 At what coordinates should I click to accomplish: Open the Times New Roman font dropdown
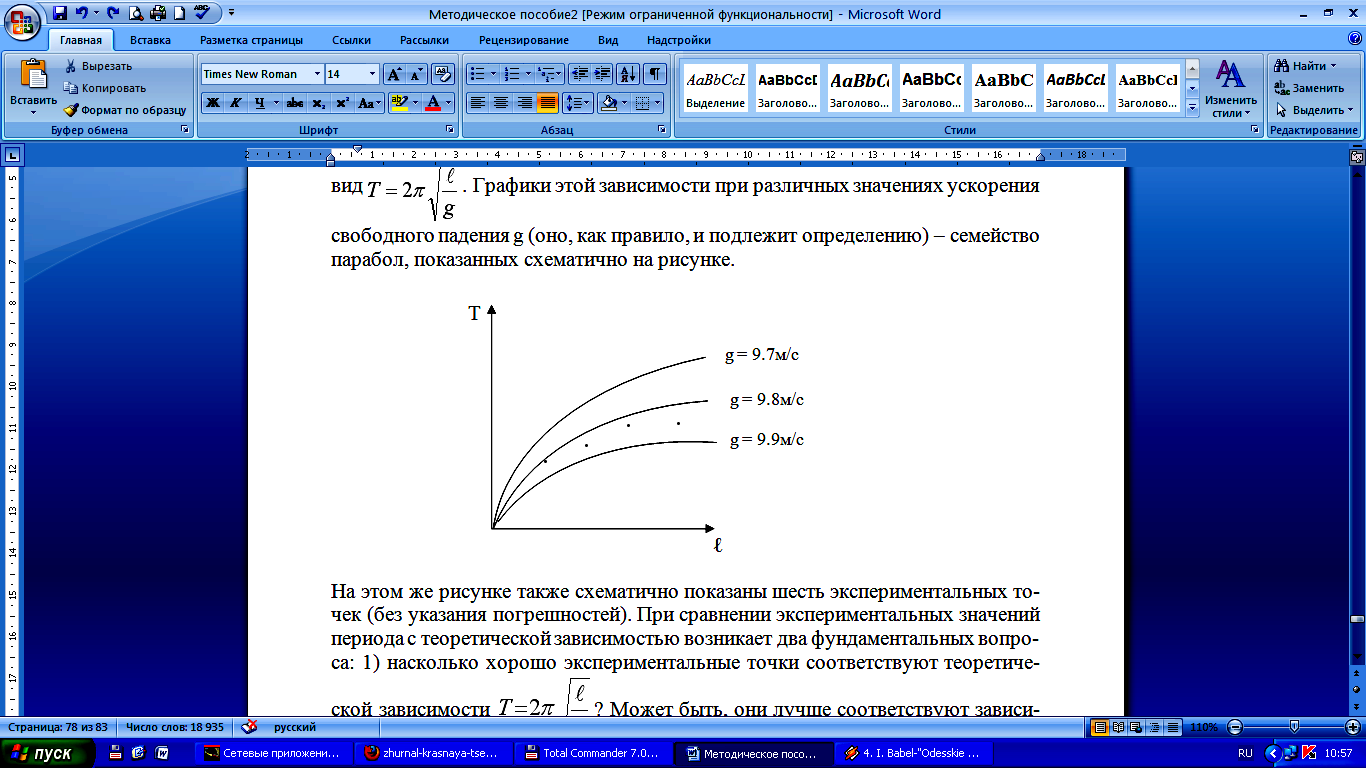pos(318,74)
